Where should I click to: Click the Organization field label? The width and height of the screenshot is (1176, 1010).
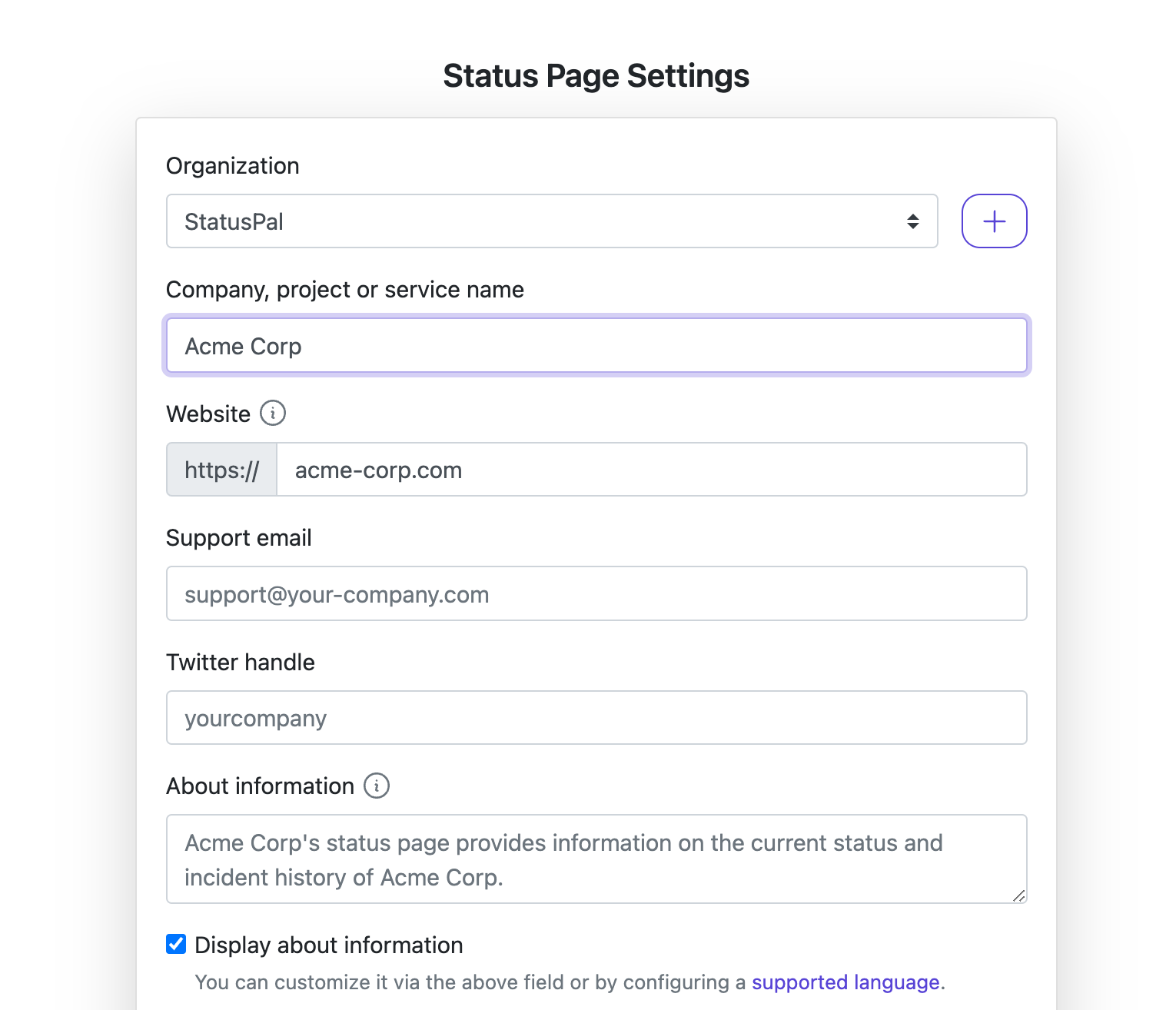point(233,166)
